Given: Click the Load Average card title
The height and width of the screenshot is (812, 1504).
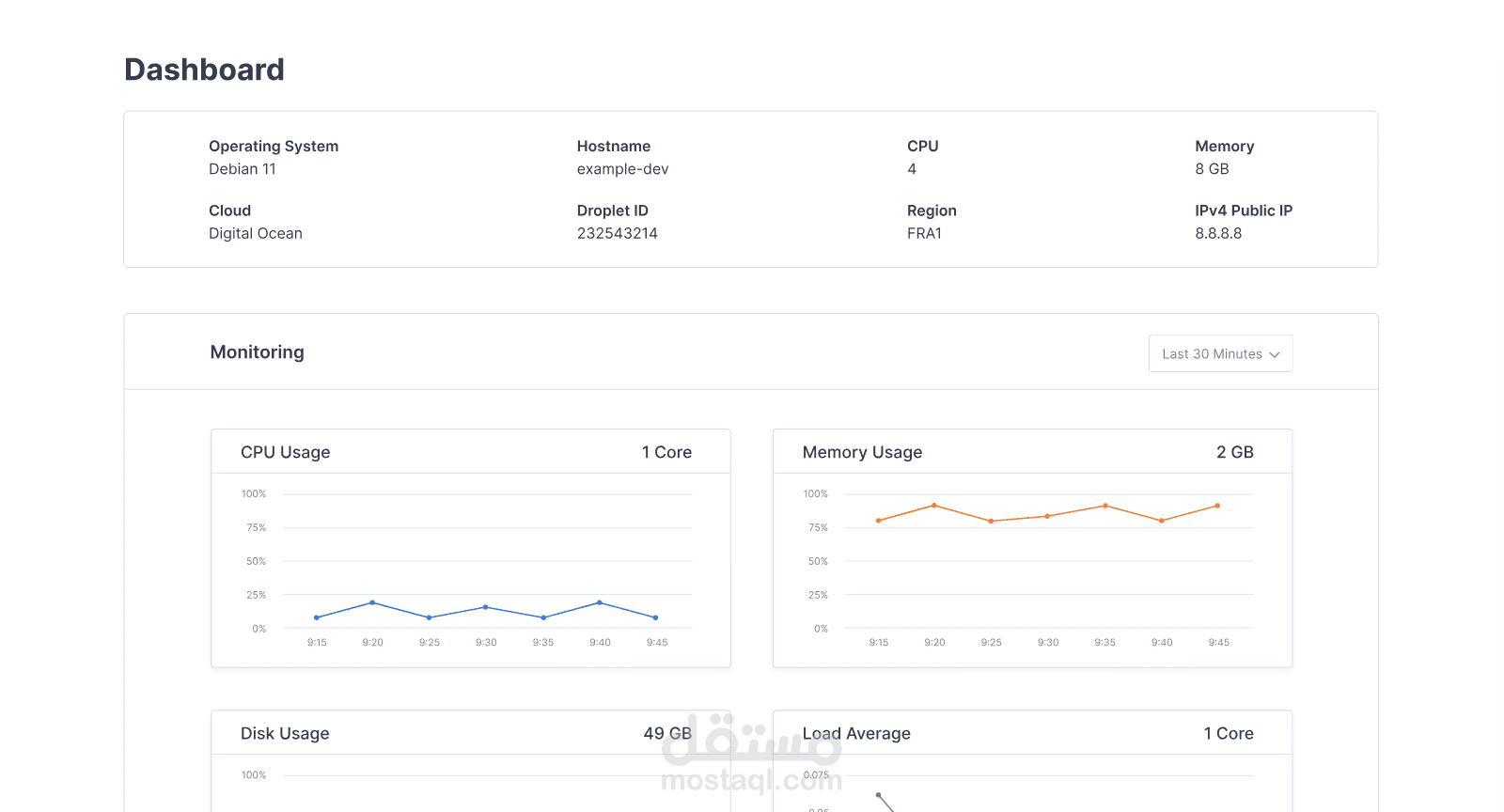Looking at the screenshot, I should 856,733.
